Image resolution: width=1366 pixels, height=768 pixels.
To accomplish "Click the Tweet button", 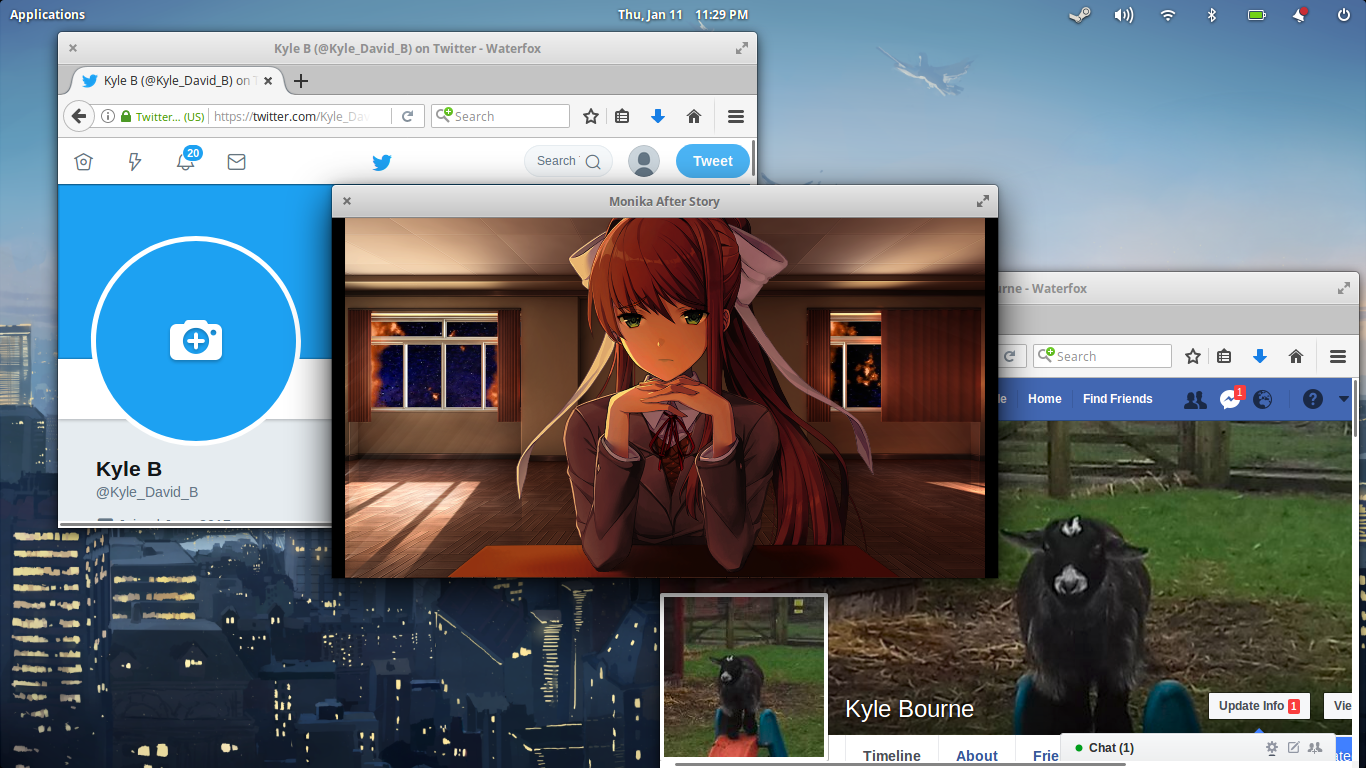I will (713, 161).
